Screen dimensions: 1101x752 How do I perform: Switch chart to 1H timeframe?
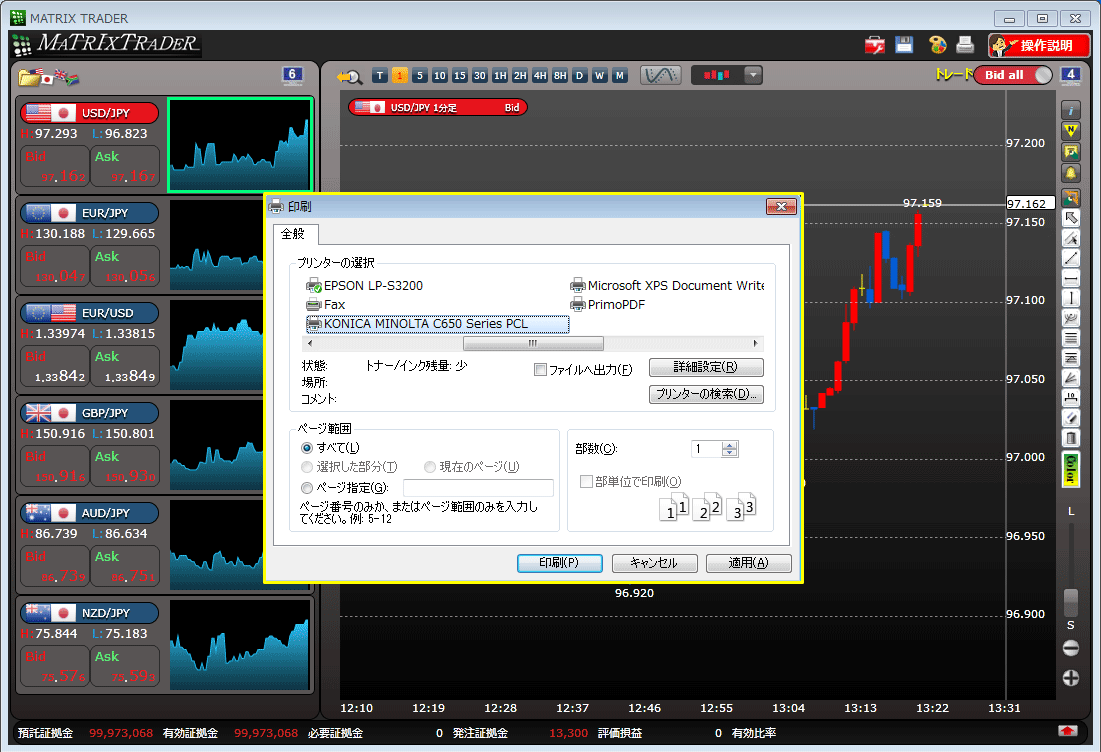500,76
